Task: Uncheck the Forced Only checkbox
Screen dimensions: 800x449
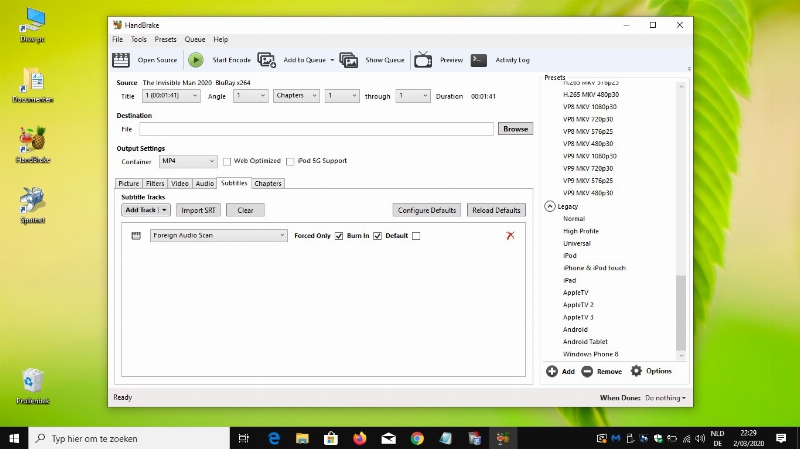Action: coord(339,236)
